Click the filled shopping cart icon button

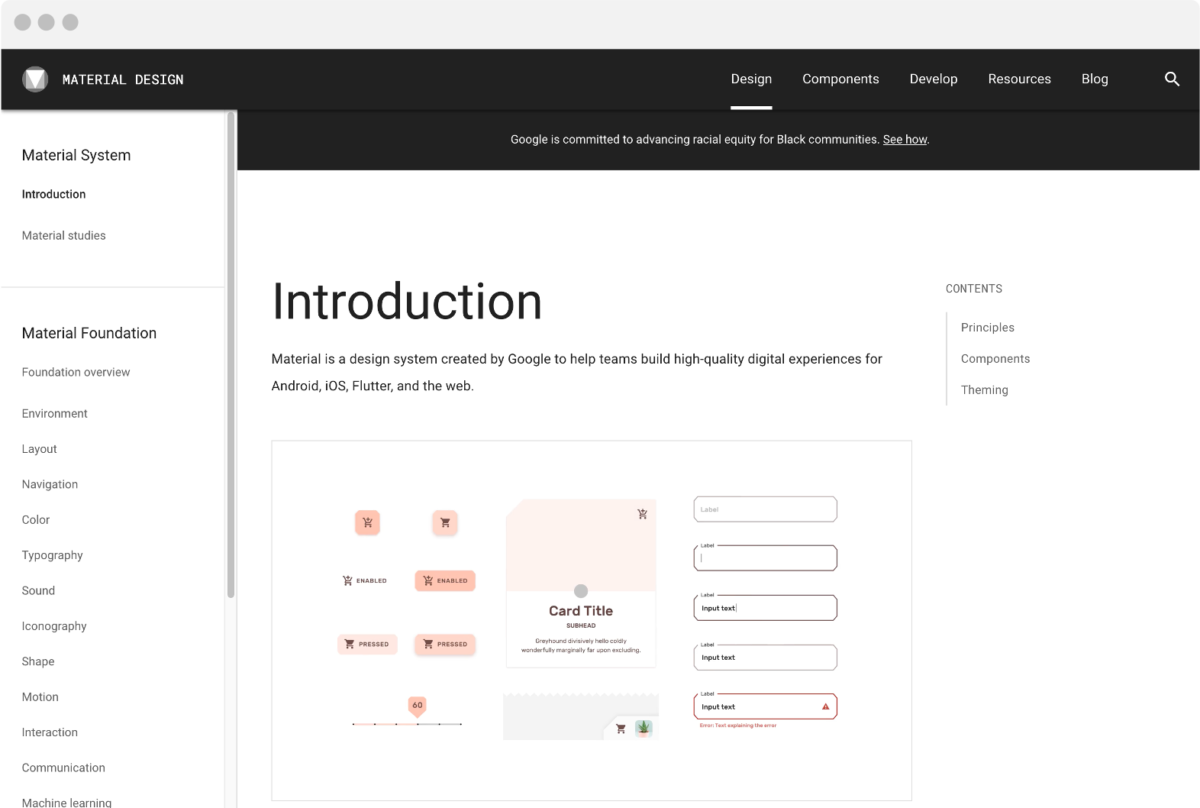pos(444,522)
